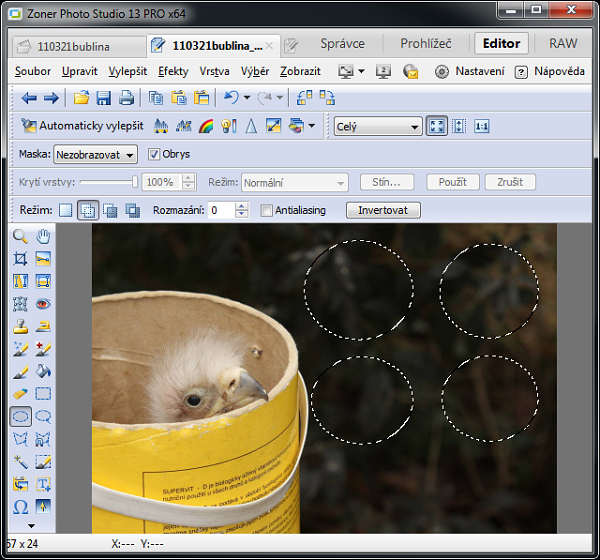
Task: Enable the Antialiasing checkbox
Action: click(267, 211)
